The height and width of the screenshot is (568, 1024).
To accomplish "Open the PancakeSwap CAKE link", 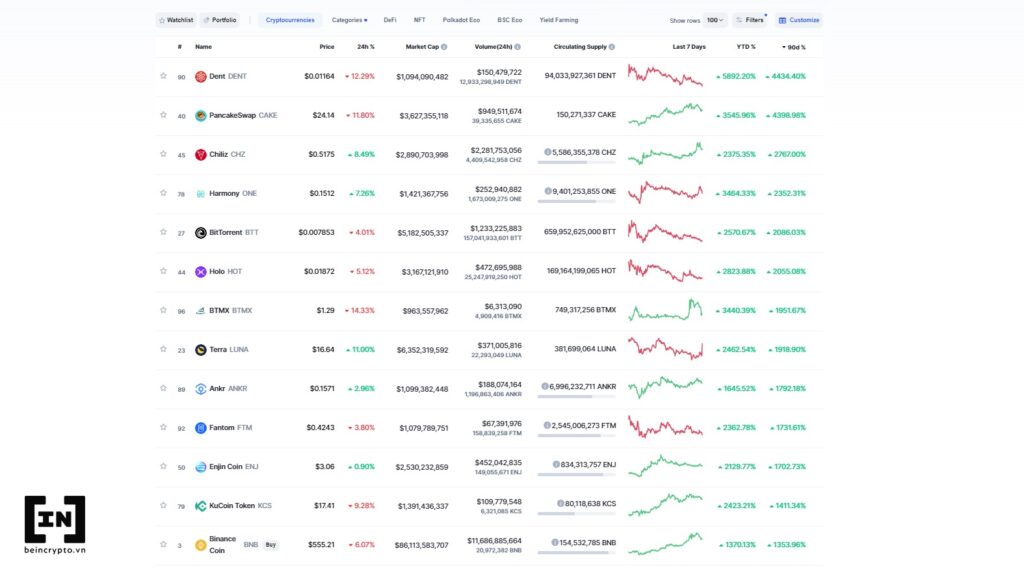I will click(x=243, y=116).
